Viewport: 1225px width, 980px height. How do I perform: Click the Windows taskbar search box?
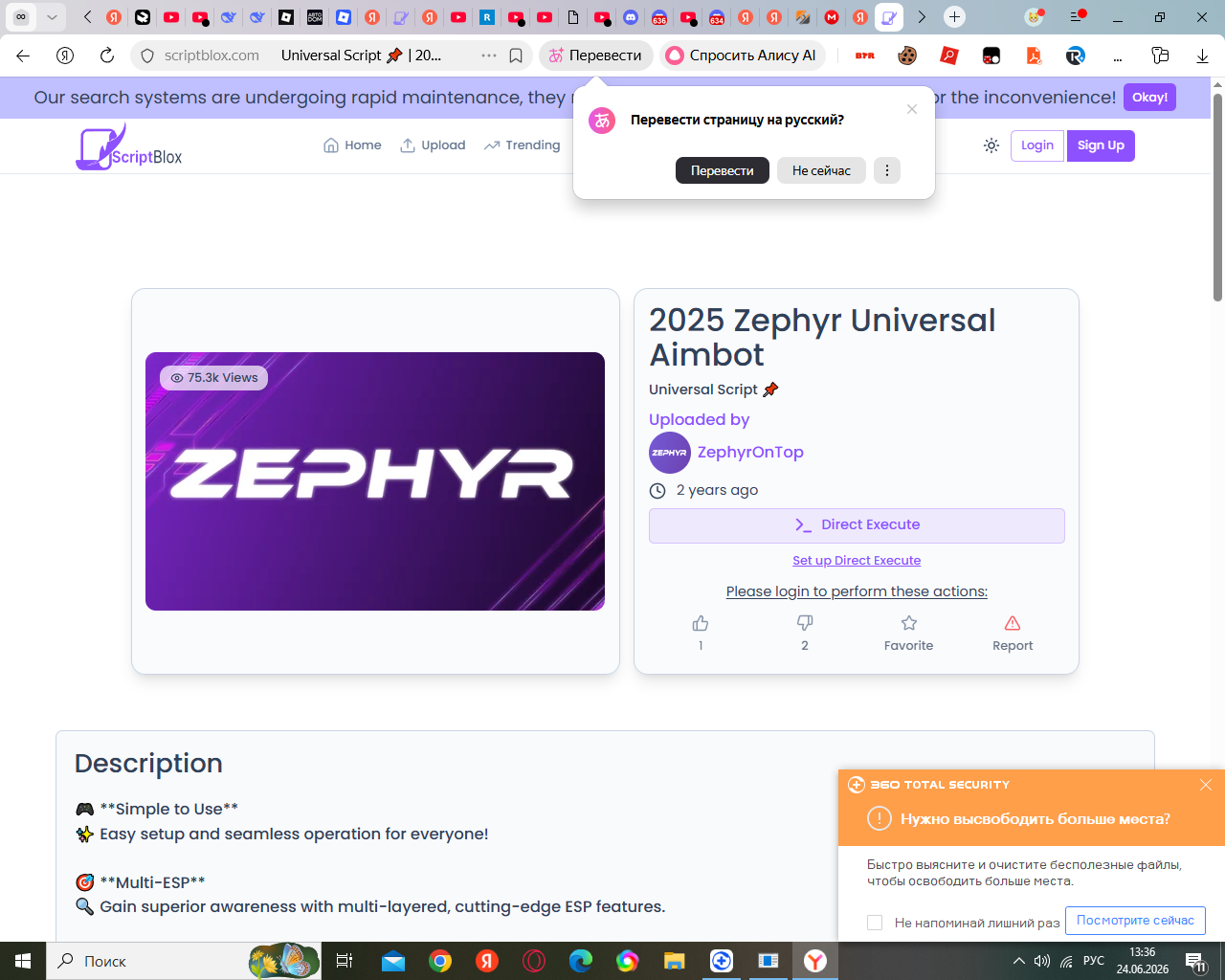[x=182, y=961]
